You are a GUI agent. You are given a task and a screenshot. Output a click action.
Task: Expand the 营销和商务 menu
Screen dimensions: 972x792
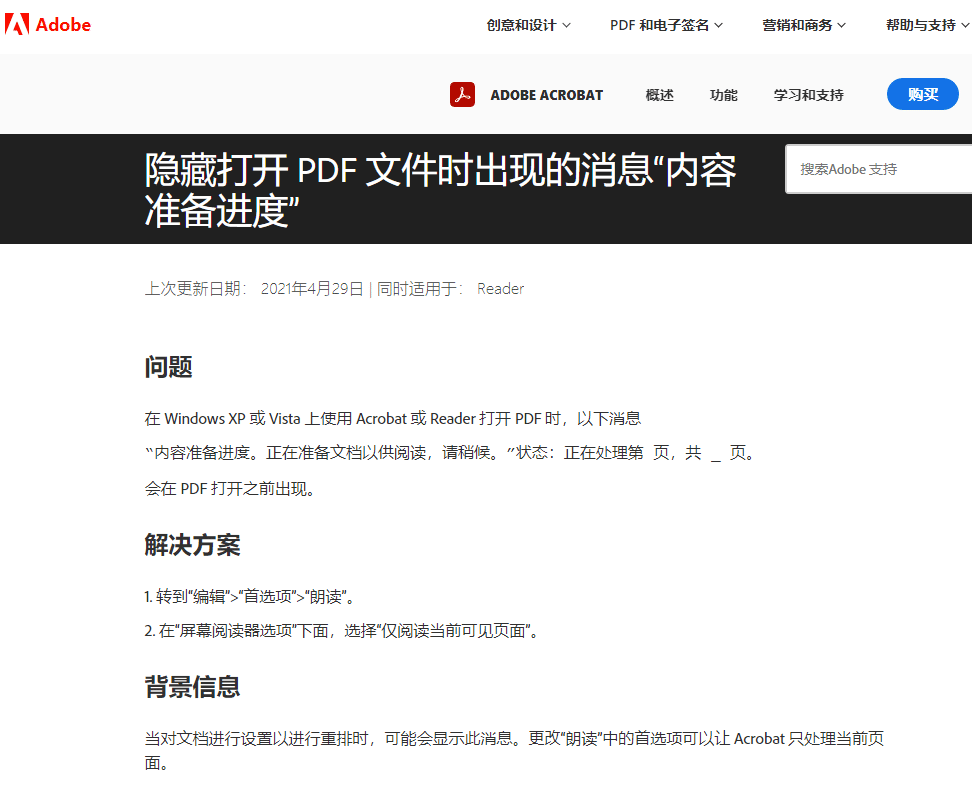coord(804,25)
